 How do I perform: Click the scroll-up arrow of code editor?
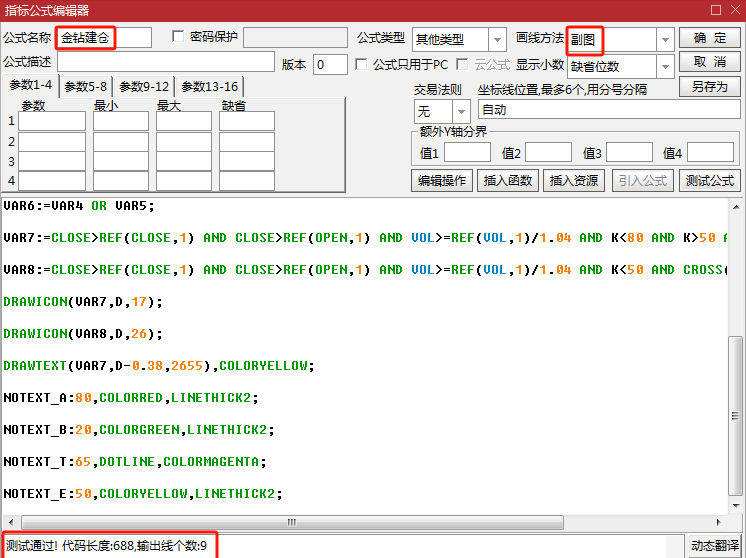click(x=736, y=207)
